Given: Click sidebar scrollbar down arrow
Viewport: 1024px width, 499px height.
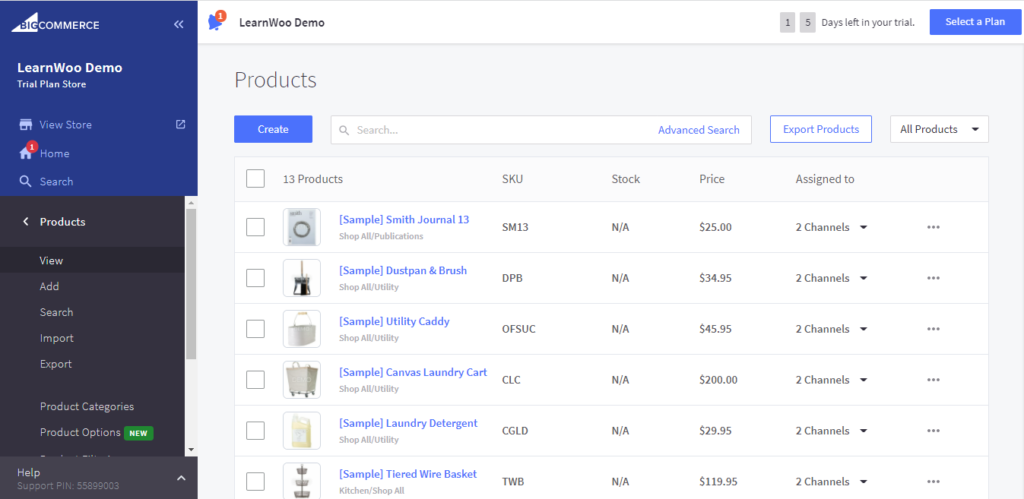Looking at the screenshot, I should point(191,449).
